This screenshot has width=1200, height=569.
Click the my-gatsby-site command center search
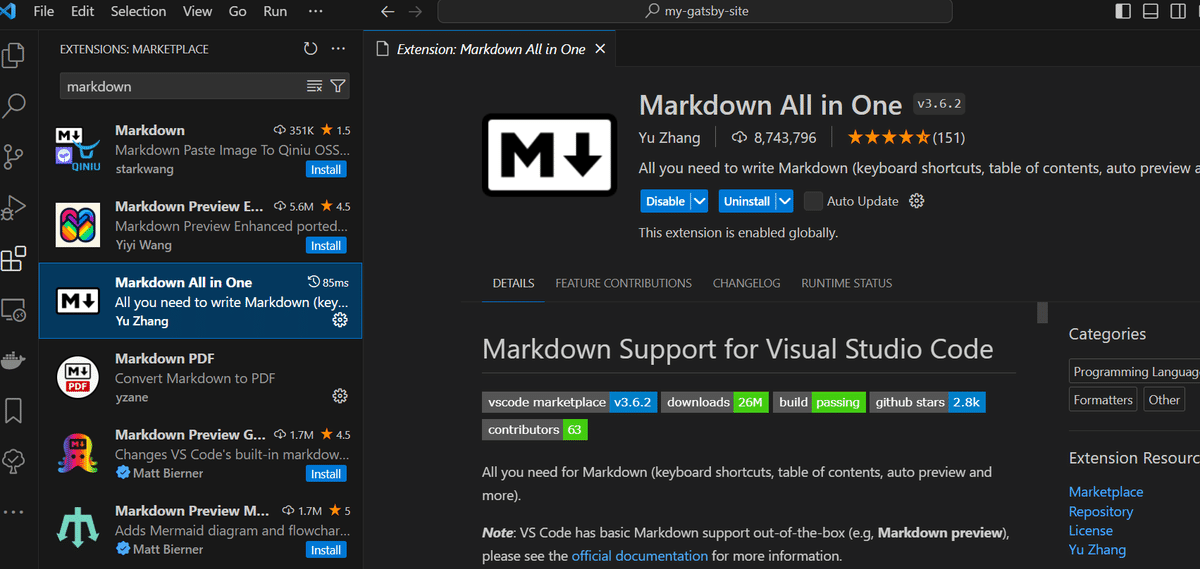pyautogui.click(x=695, y=12)
